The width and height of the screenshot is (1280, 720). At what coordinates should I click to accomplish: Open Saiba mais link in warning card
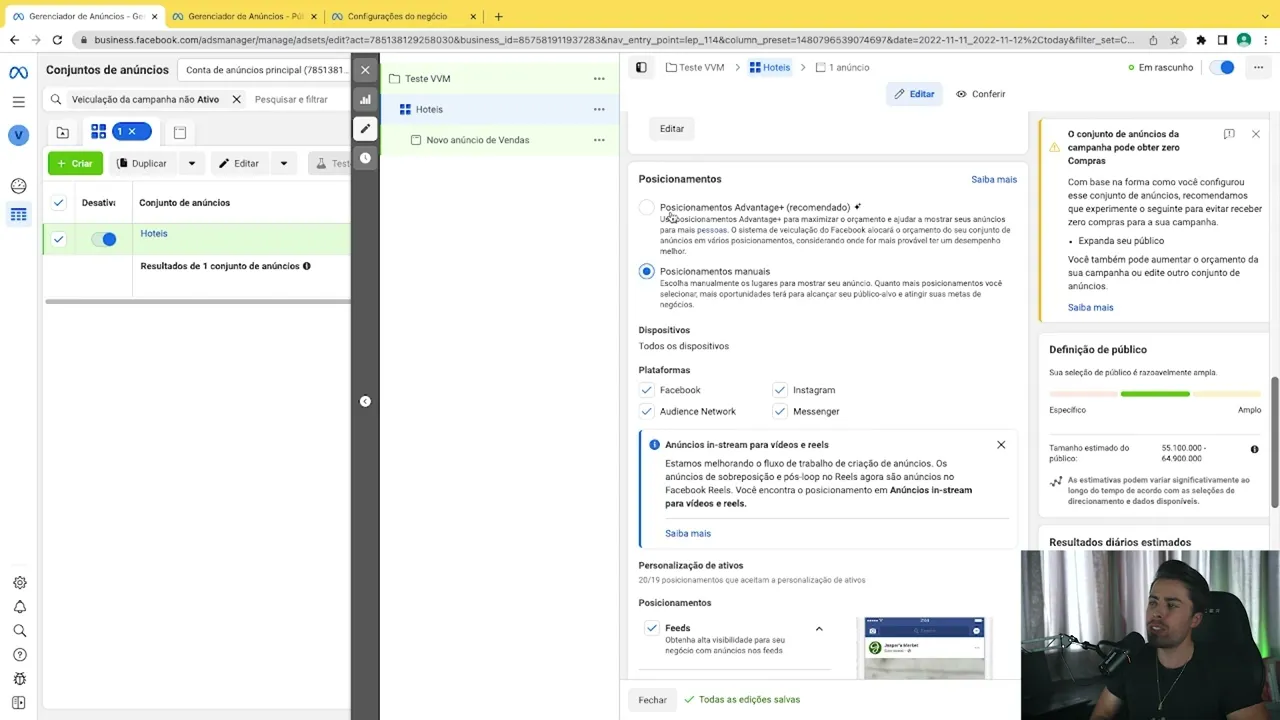(1090, 307)
